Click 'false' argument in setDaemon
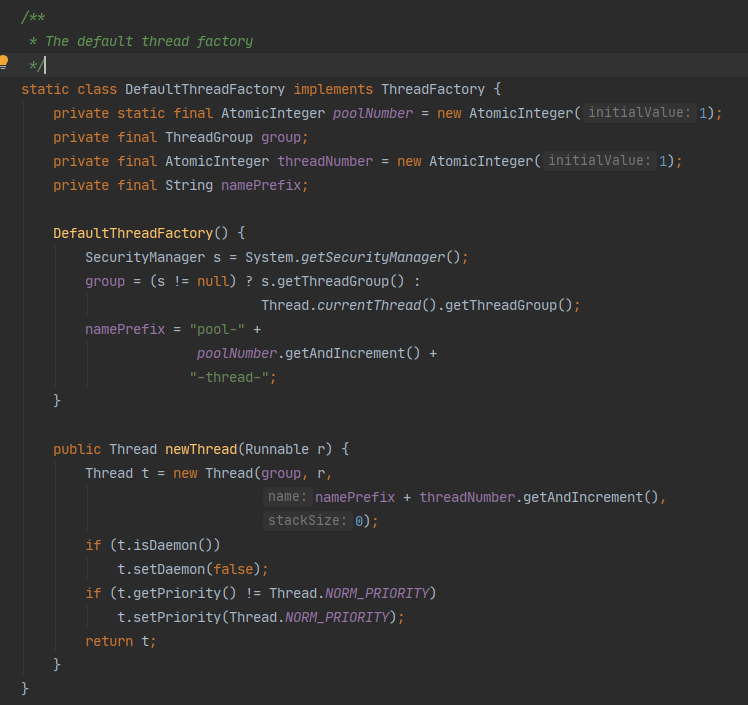Screen dimensions: 748x705 [x=233, y=570]
